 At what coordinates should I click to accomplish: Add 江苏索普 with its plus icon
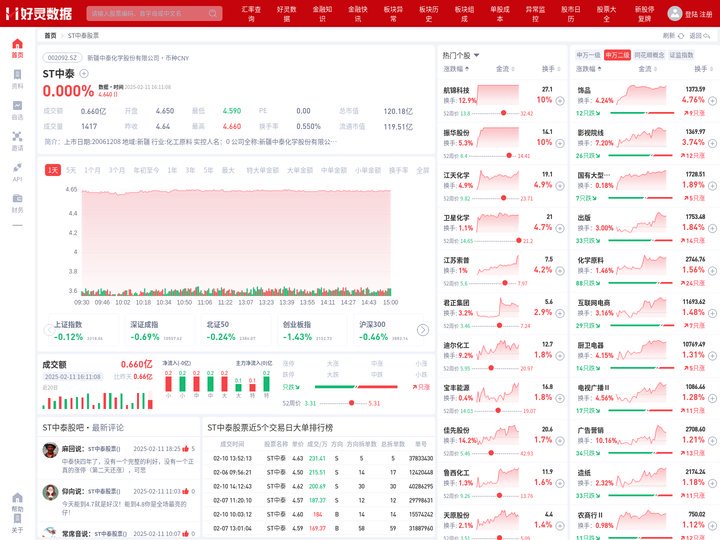coord(560,271)
